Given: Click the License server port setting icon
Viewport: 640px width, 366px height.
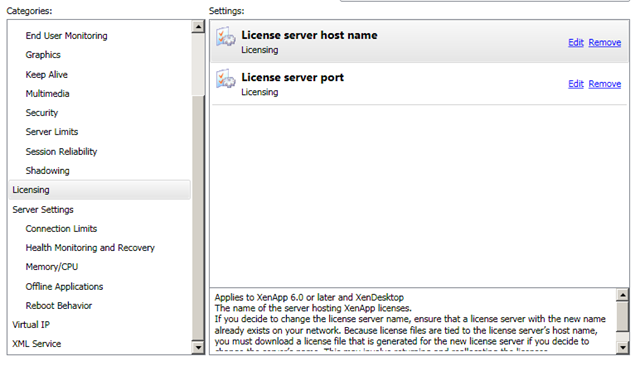Looking at the screenshot, I should 226,79.
